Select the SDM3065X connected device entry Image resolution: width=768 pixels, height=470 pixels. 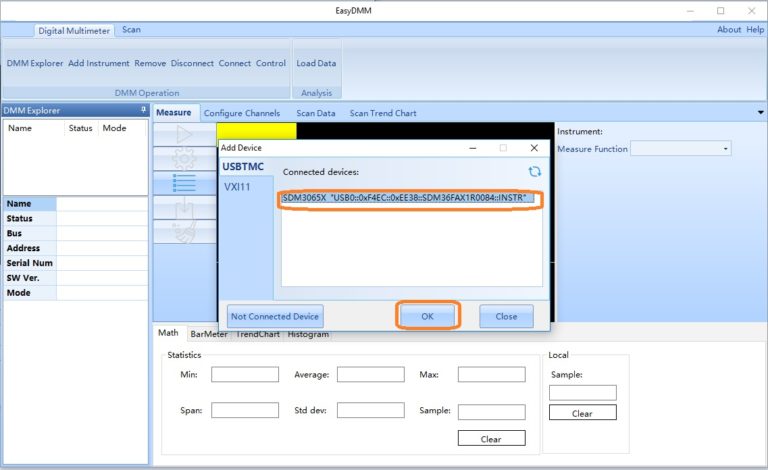point(408,198)
